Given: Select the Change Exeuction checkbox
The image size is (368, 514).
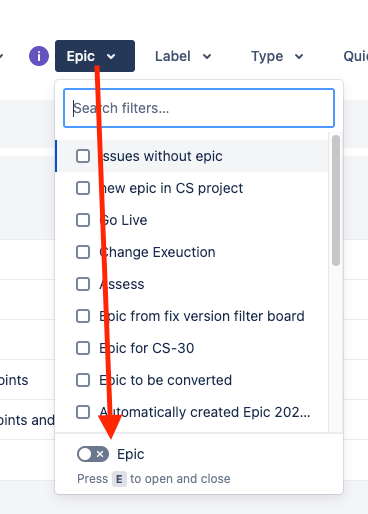Looking at the screenshot, I should [x=83, y=252].
